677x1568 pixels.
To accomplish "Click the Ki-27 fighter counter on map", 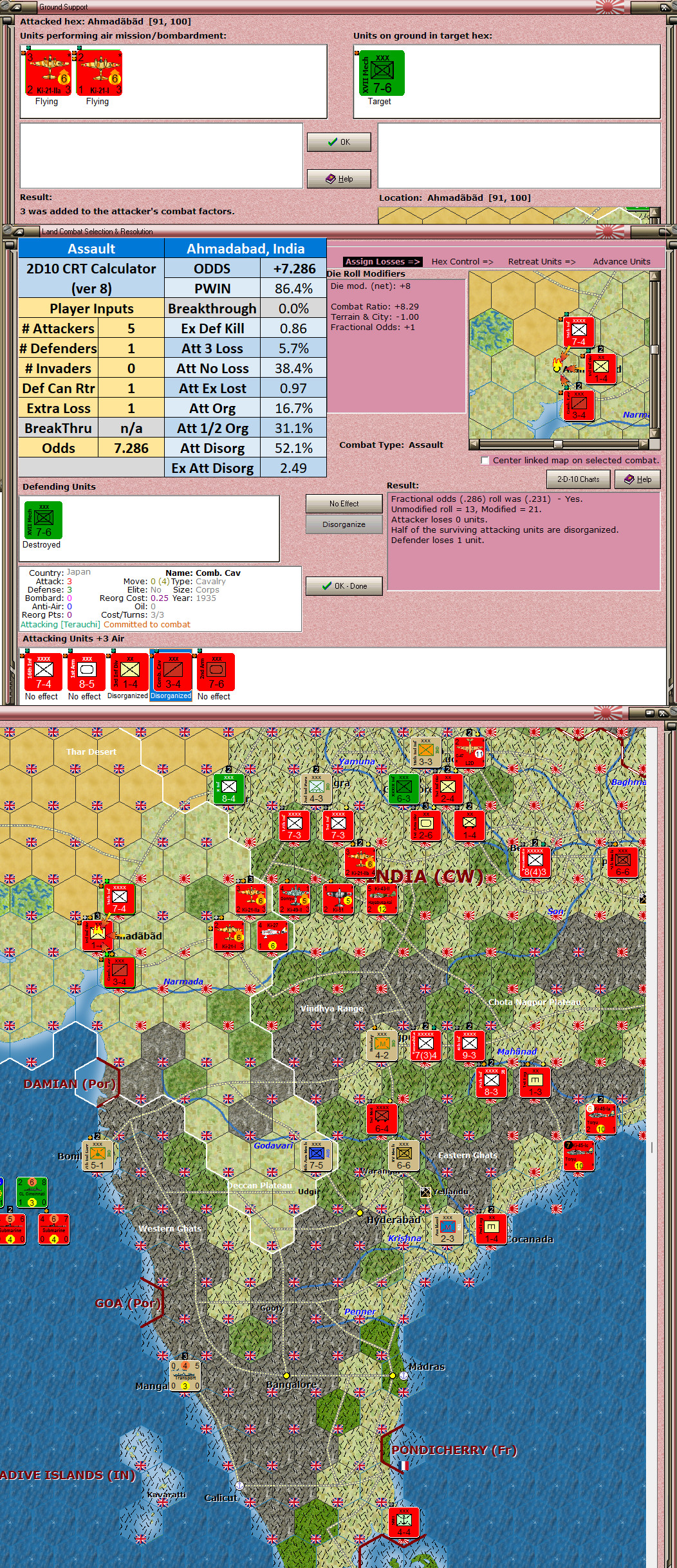I will click(272, 936).
